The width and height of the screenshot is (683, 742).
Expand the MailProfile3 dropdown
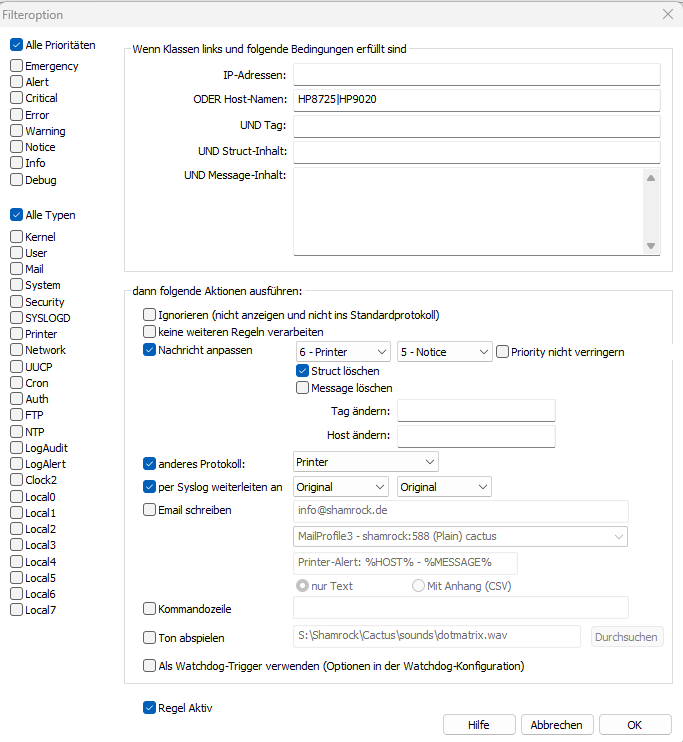(461, 537)
